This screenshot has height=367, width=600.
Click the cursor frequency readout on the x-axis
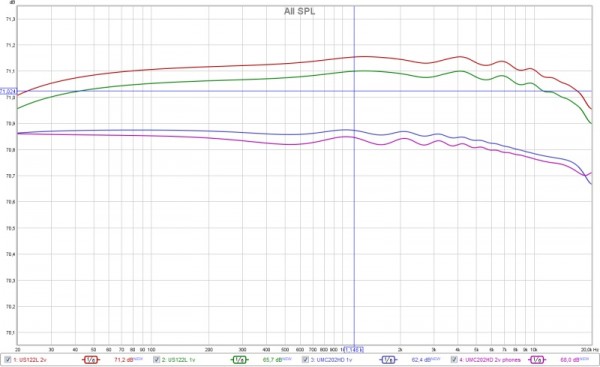(x=354, y=349)
